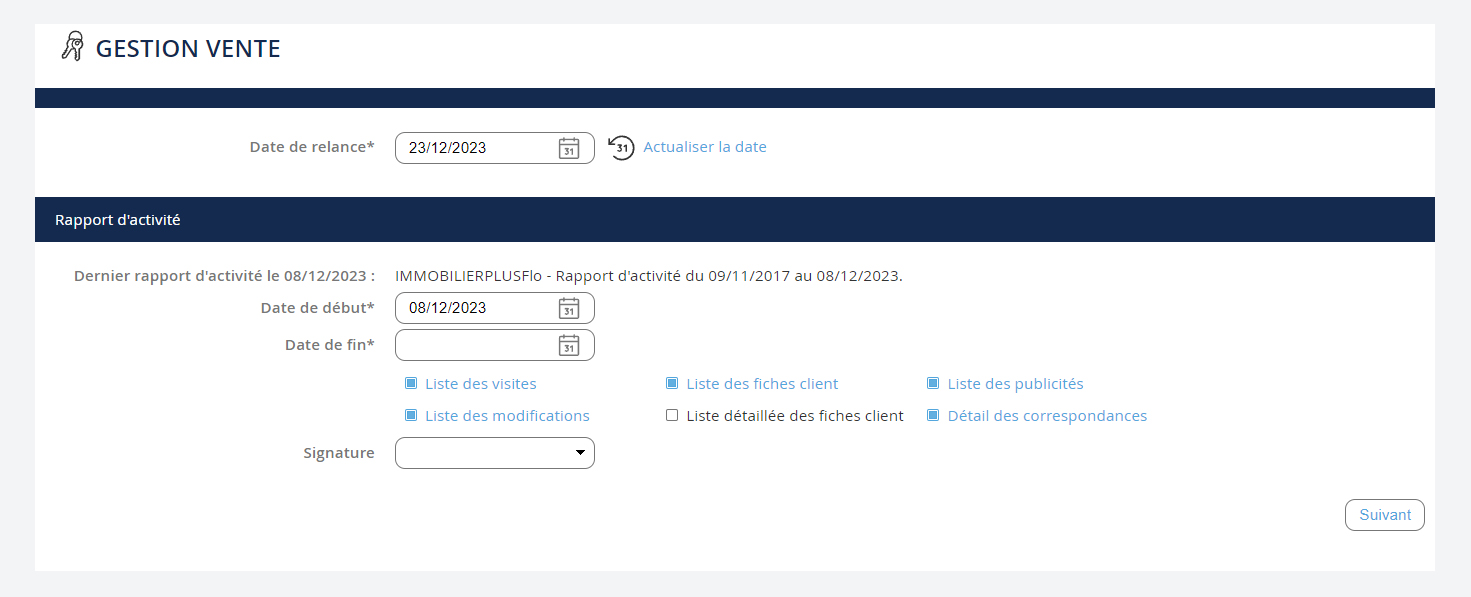Enable Liste détaillée des fiches client checkbox
Image resolution: width=1471 pixels, height=597 pixels.
(x=672, y=416)
